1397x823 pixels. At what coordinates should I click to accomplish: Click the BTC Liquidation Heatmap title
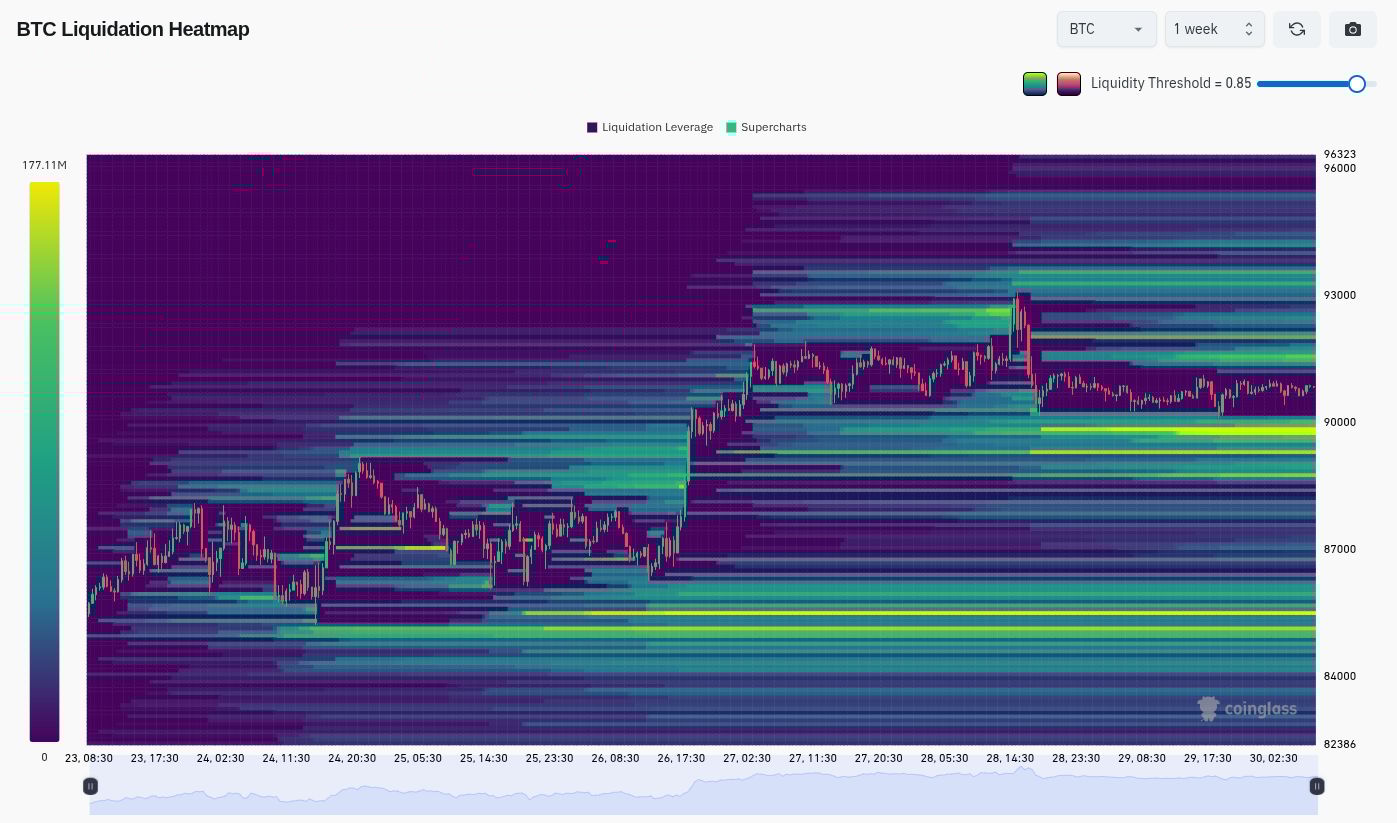pos(133,29)
